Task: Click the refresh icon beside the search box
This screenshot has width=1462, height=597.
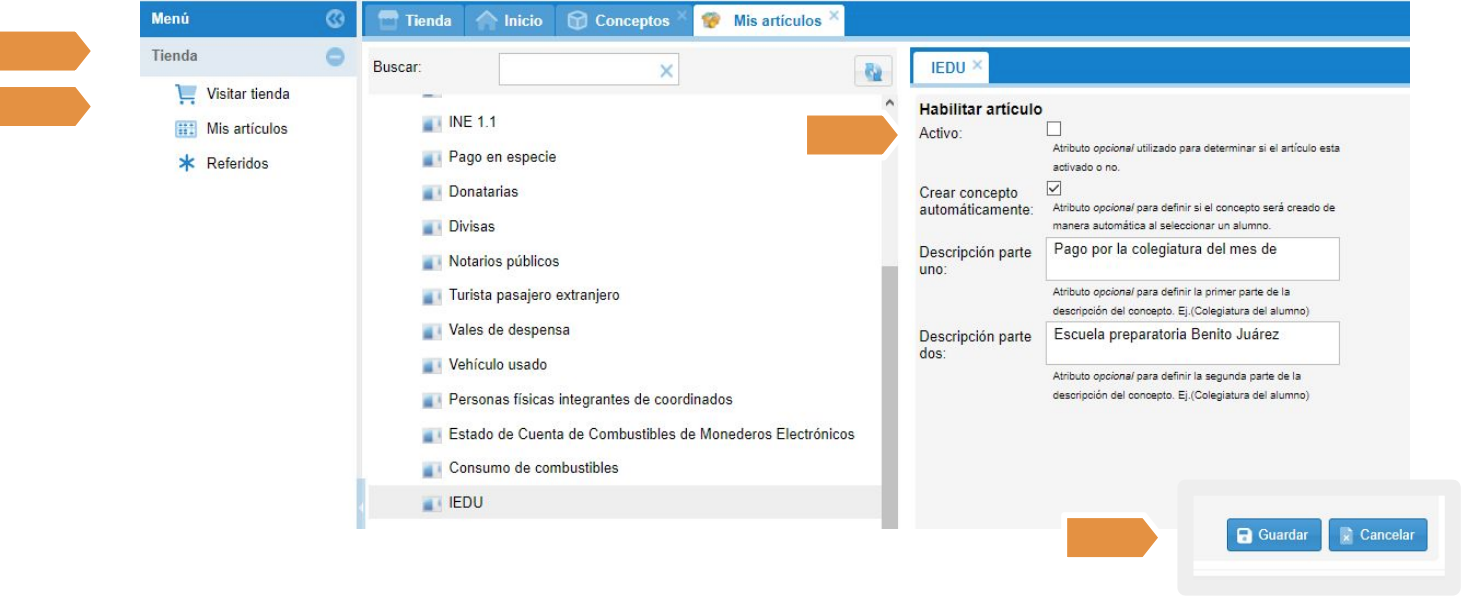Action: 872,71
